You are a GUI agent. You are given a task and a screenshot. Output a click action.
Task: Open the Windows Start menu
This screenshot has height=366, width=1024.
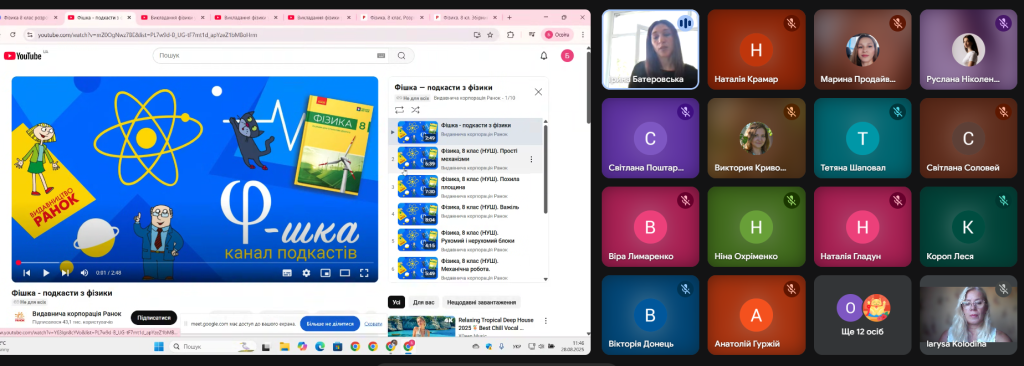point(159,346)
